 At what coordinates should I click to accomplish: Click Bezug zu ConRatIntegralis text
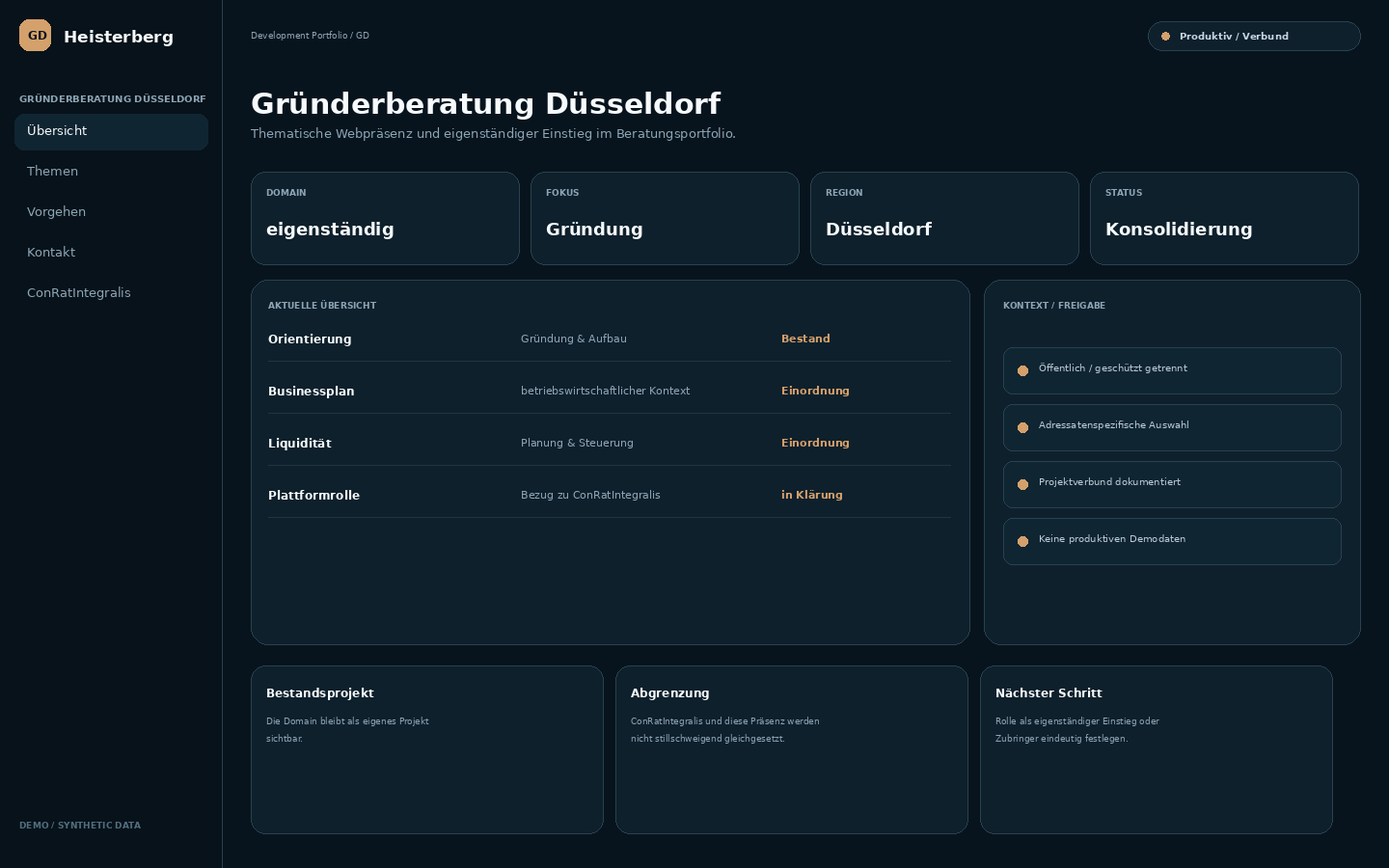(590, 496)
